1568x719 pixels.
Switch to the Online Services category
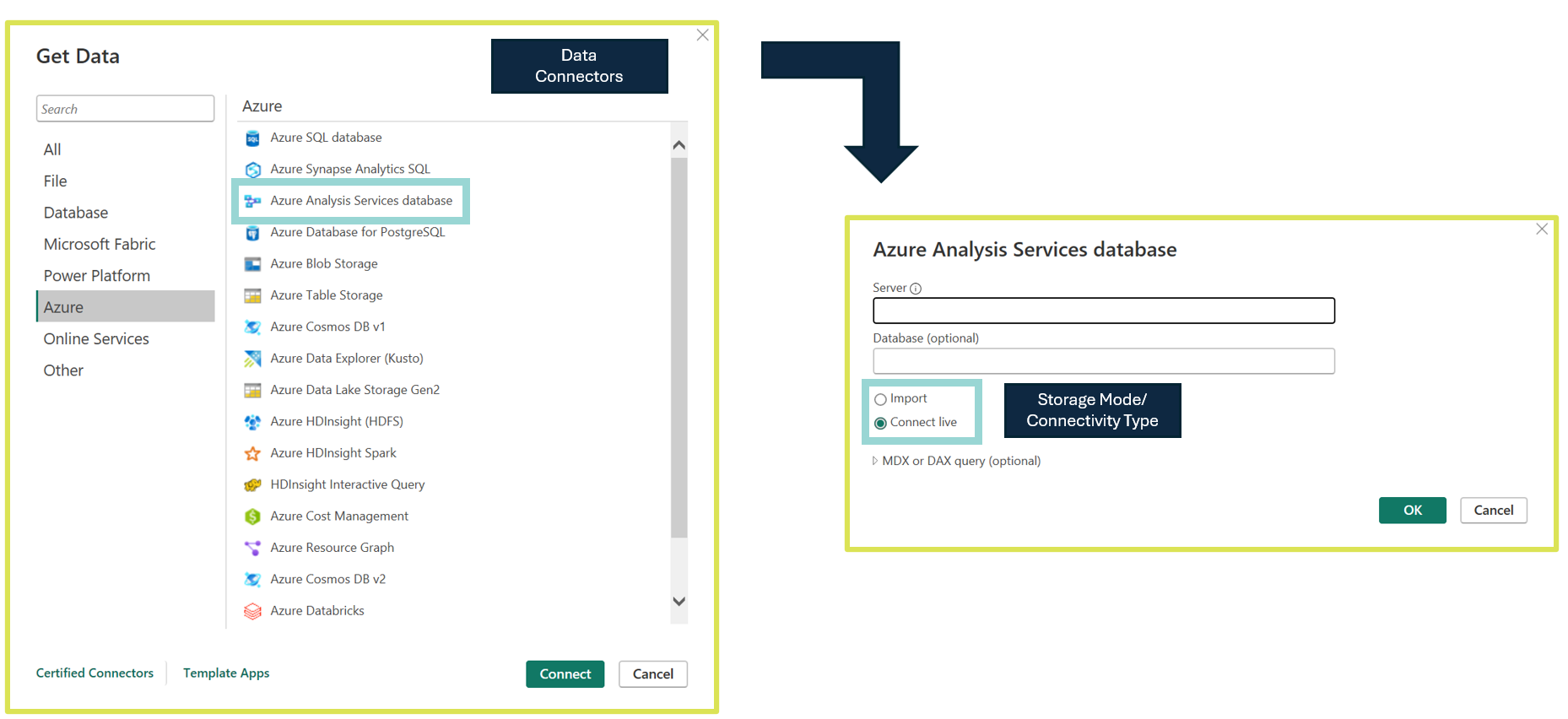(x=96, y=339)
